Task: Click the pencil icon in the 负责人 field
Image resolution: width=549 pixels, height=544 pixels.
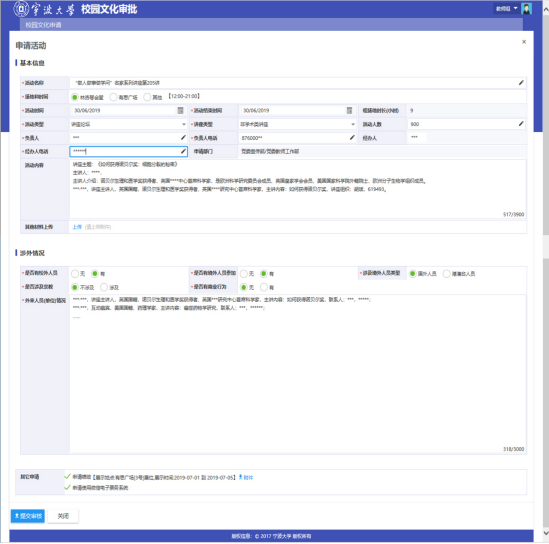Action: point(183,138)
